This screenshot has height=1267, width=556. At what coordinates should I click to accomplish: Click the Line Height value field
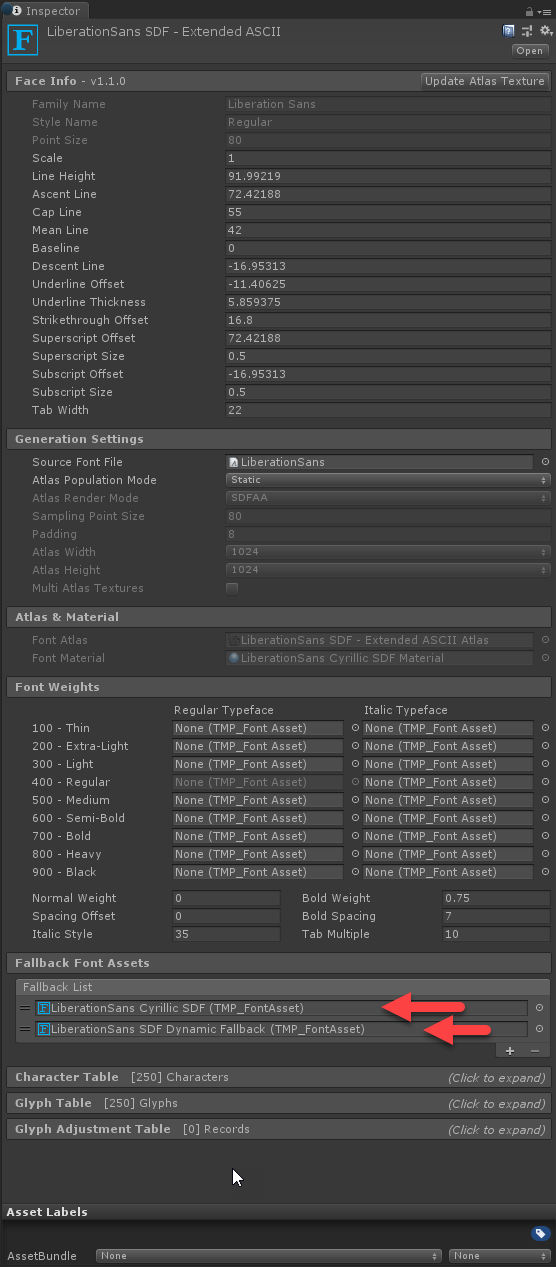coord(389,176)
